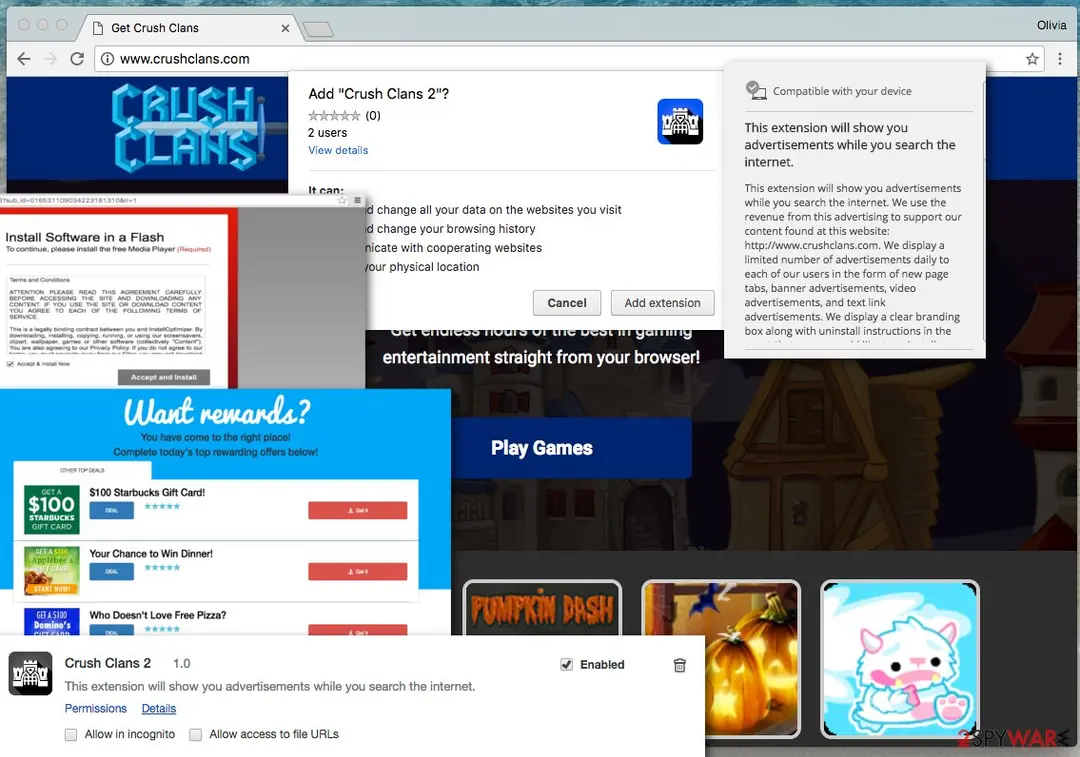The image size is (1080, 757).
Task: Click the Crush Clans 2 extension icon in list
Action: coord(30,673)
